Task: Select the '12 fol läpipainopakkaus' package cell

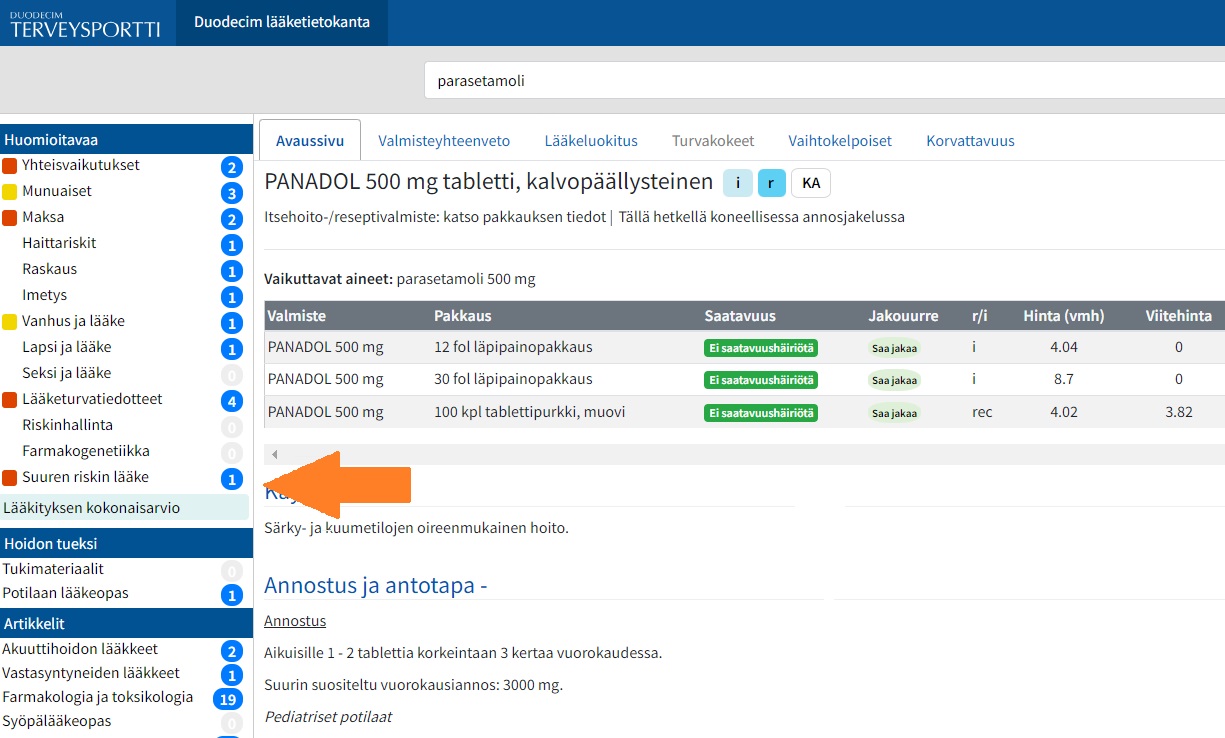Action: [x=513, y=347]
